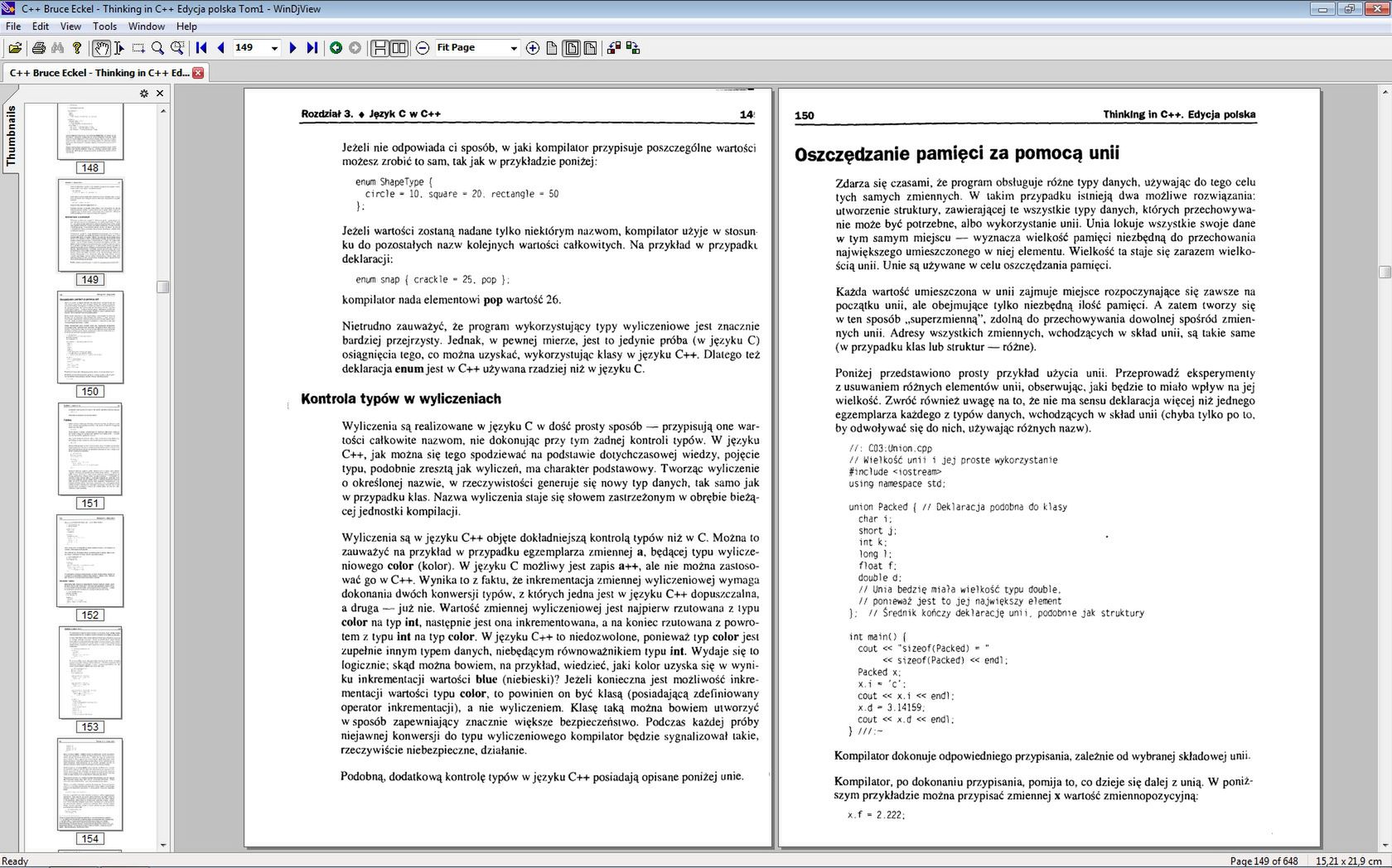Select page 149 thumbnail
This screenshot has height=868, width=1392.
90,225
